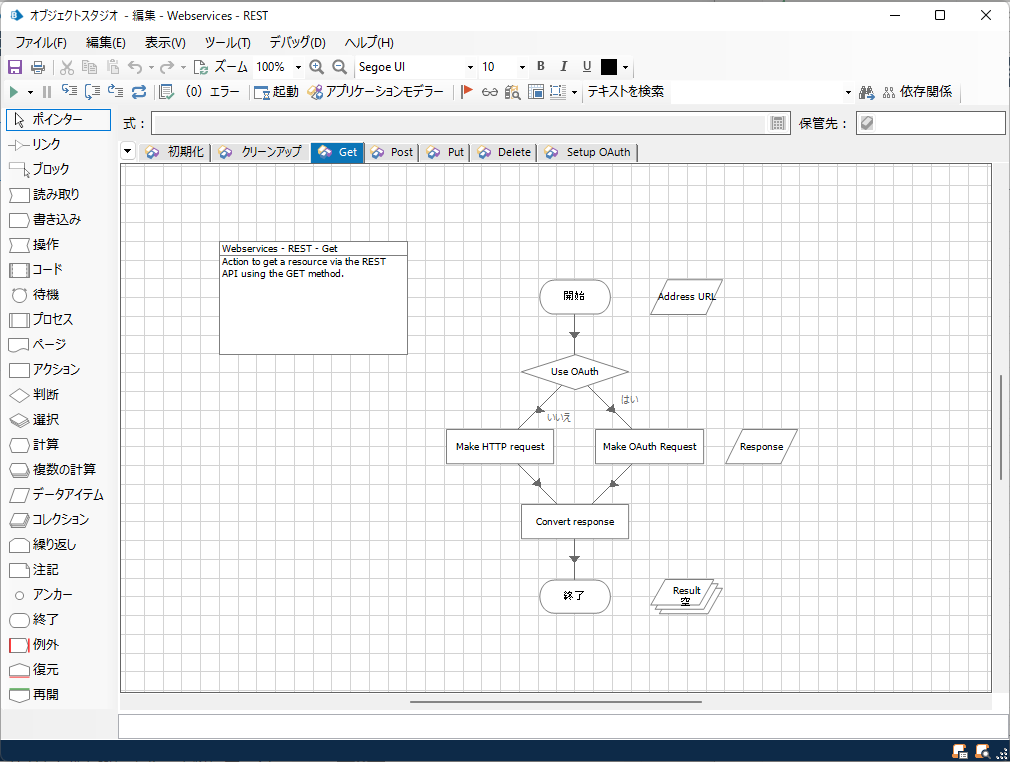Click the Zoom in magnifier icon
The image size is (1010, 762).
(x=316, y=67)
